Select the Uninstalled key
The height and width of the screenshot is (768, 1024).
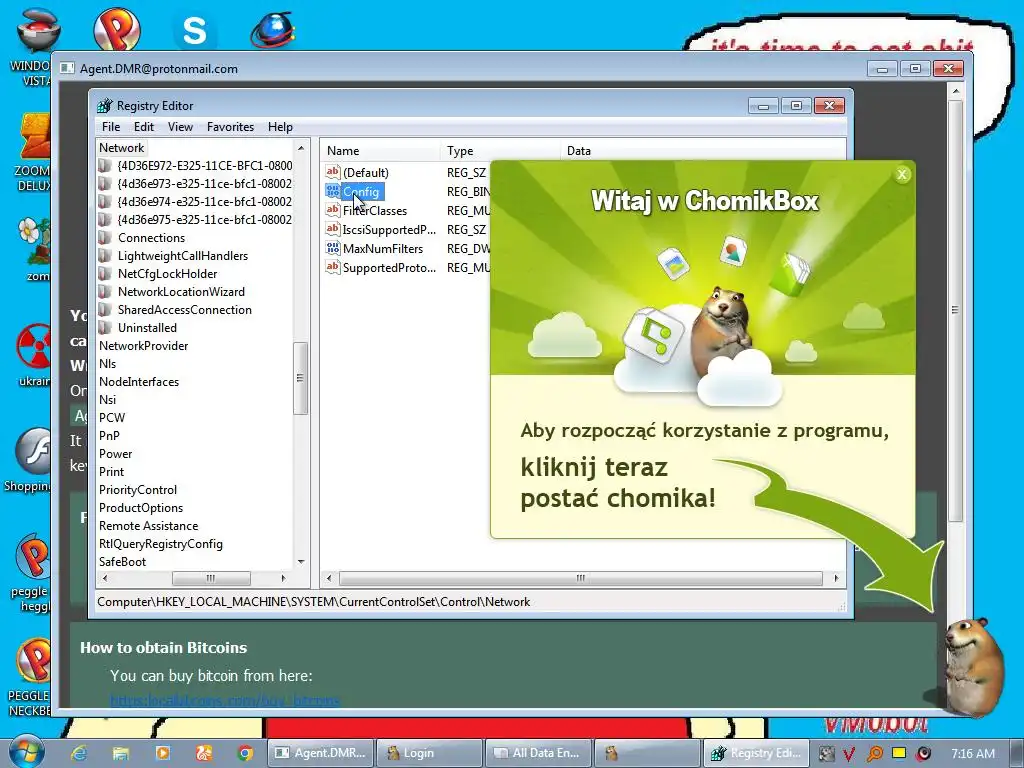(x=147, y=328)
